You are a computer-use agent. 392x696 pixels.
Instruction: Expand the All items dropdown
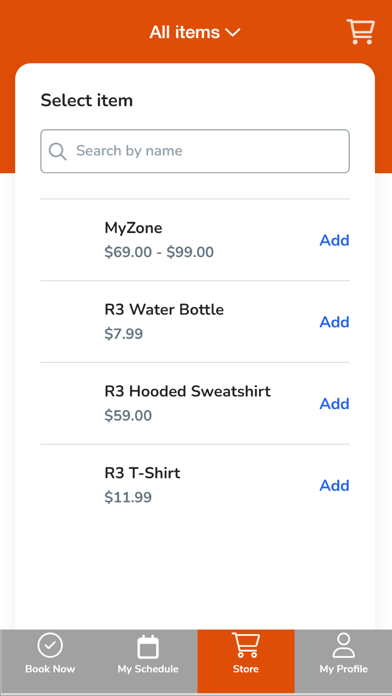click(x=195, y=32)
